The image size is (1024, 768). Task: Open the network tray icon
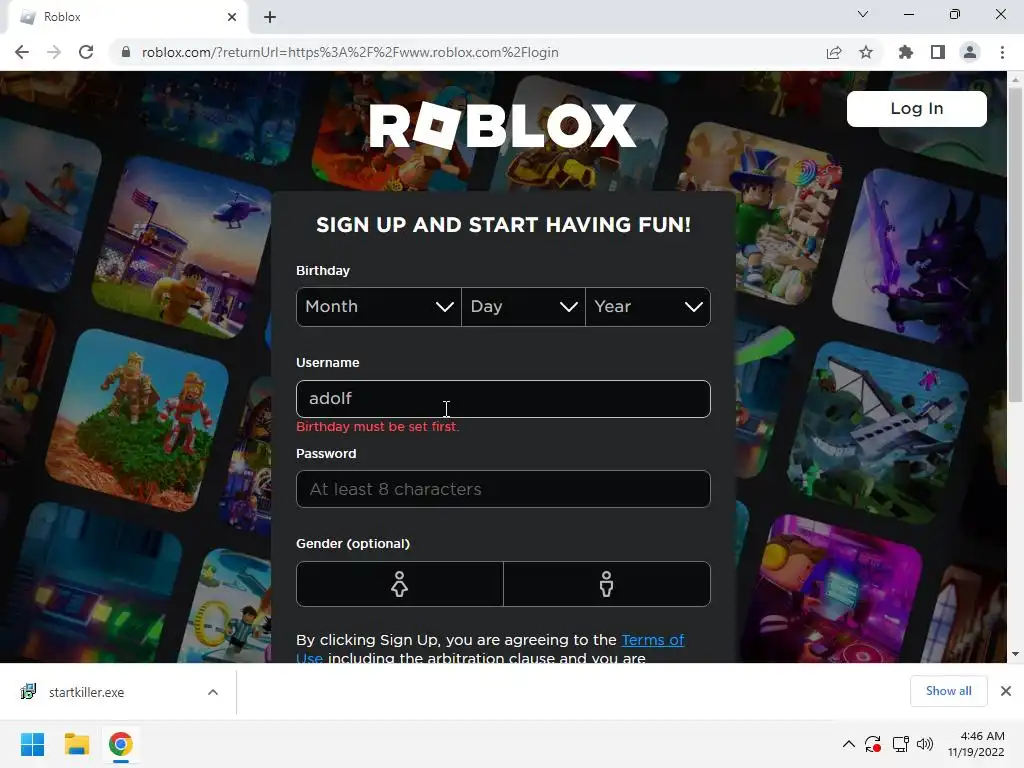click(x=901, y=744)
